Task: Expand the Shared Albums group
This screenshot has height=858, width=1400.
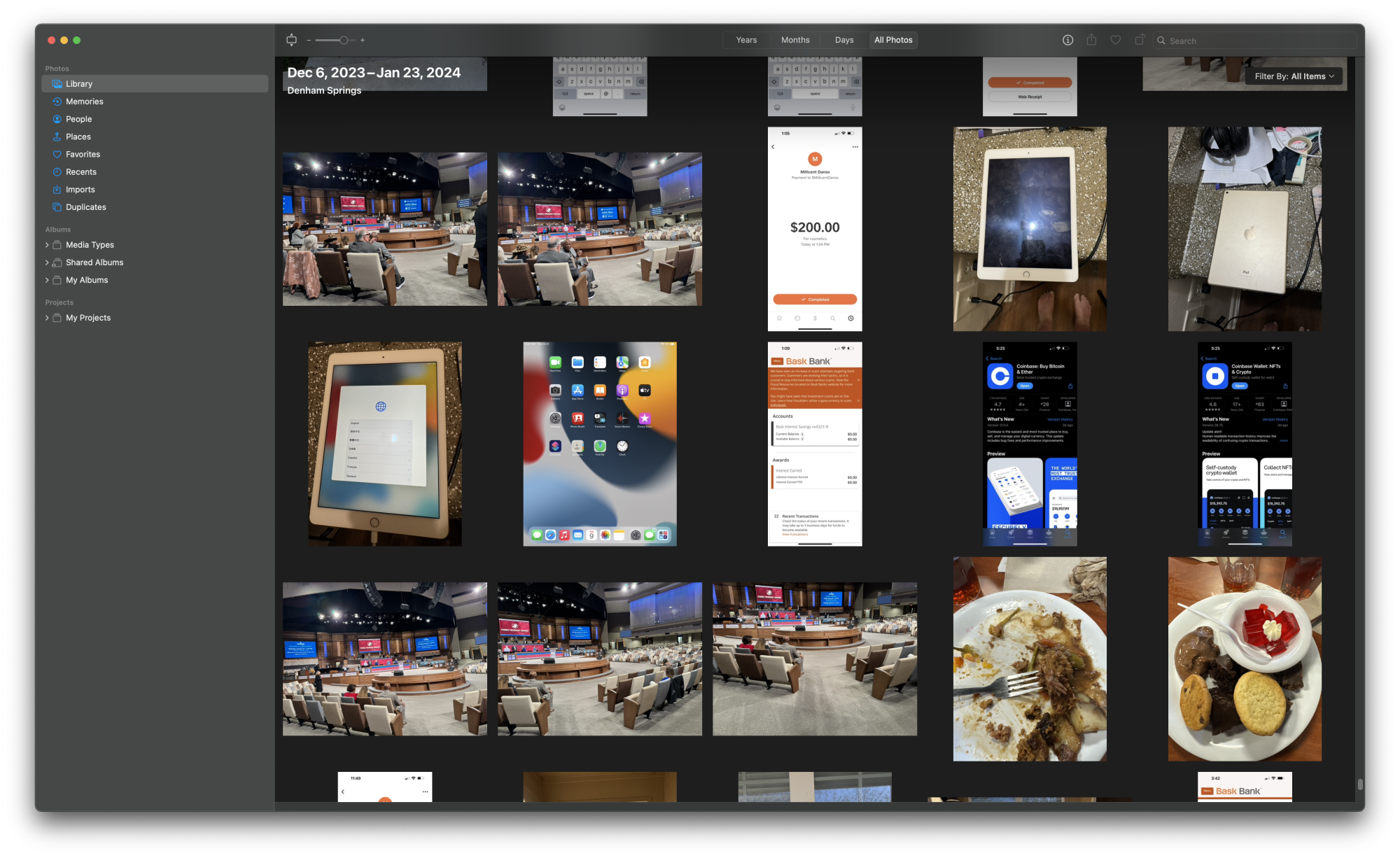Action: (47, 262)
